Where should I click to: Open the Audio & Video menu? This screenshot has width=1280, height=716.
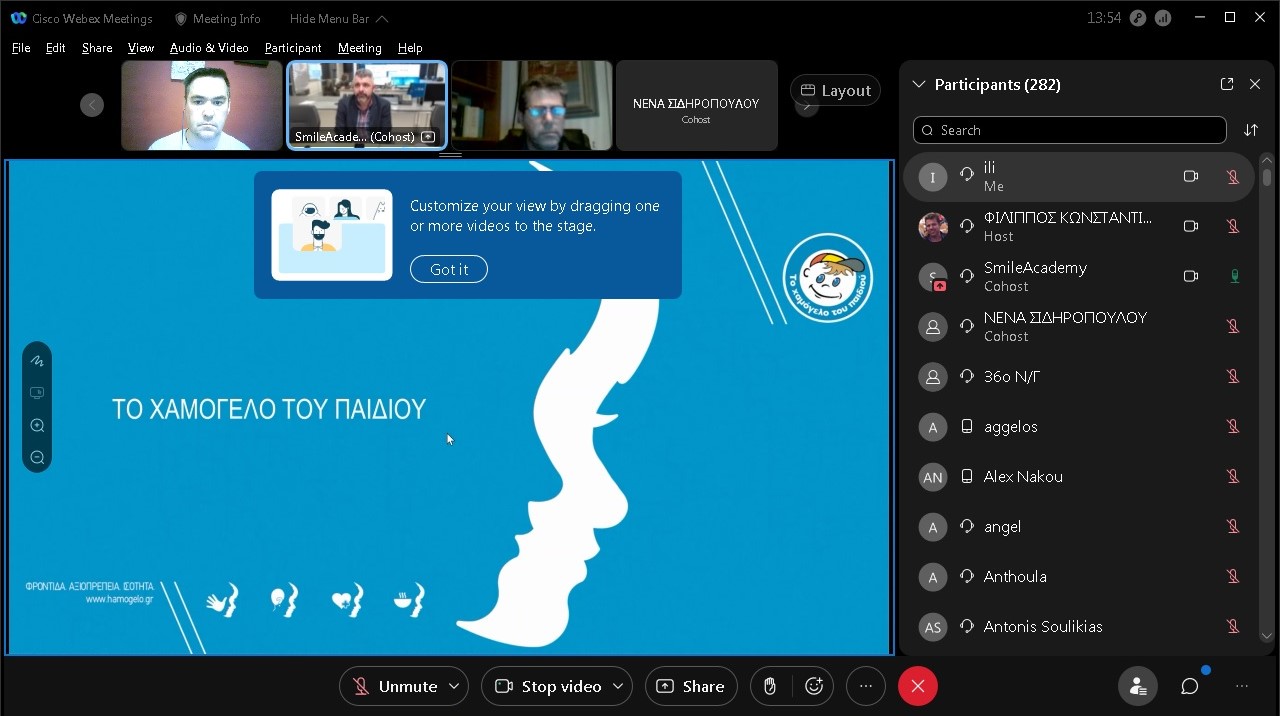[209, 48]
